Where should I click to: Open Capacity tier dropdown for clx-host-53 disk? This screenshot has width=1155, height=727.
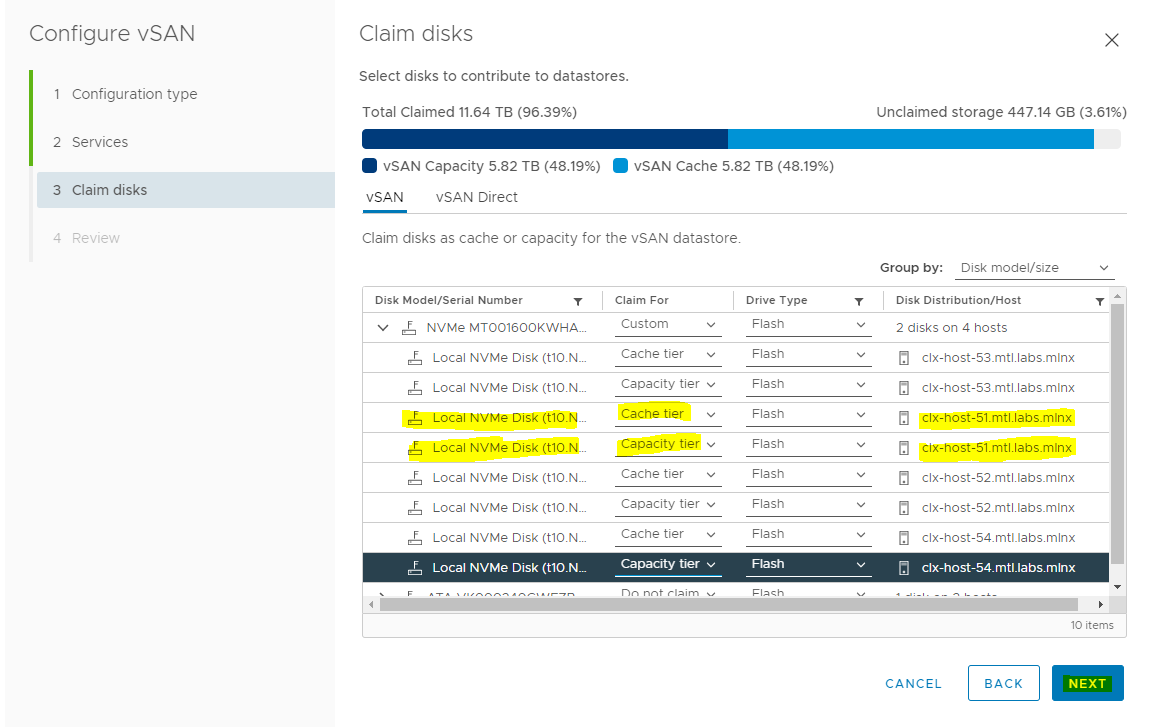pyautogui.click(x=668, y=385)
